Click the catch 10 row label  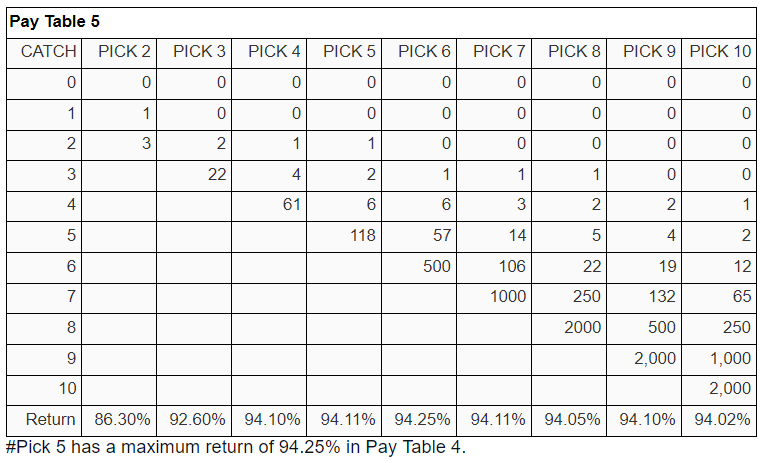(67, 389)
